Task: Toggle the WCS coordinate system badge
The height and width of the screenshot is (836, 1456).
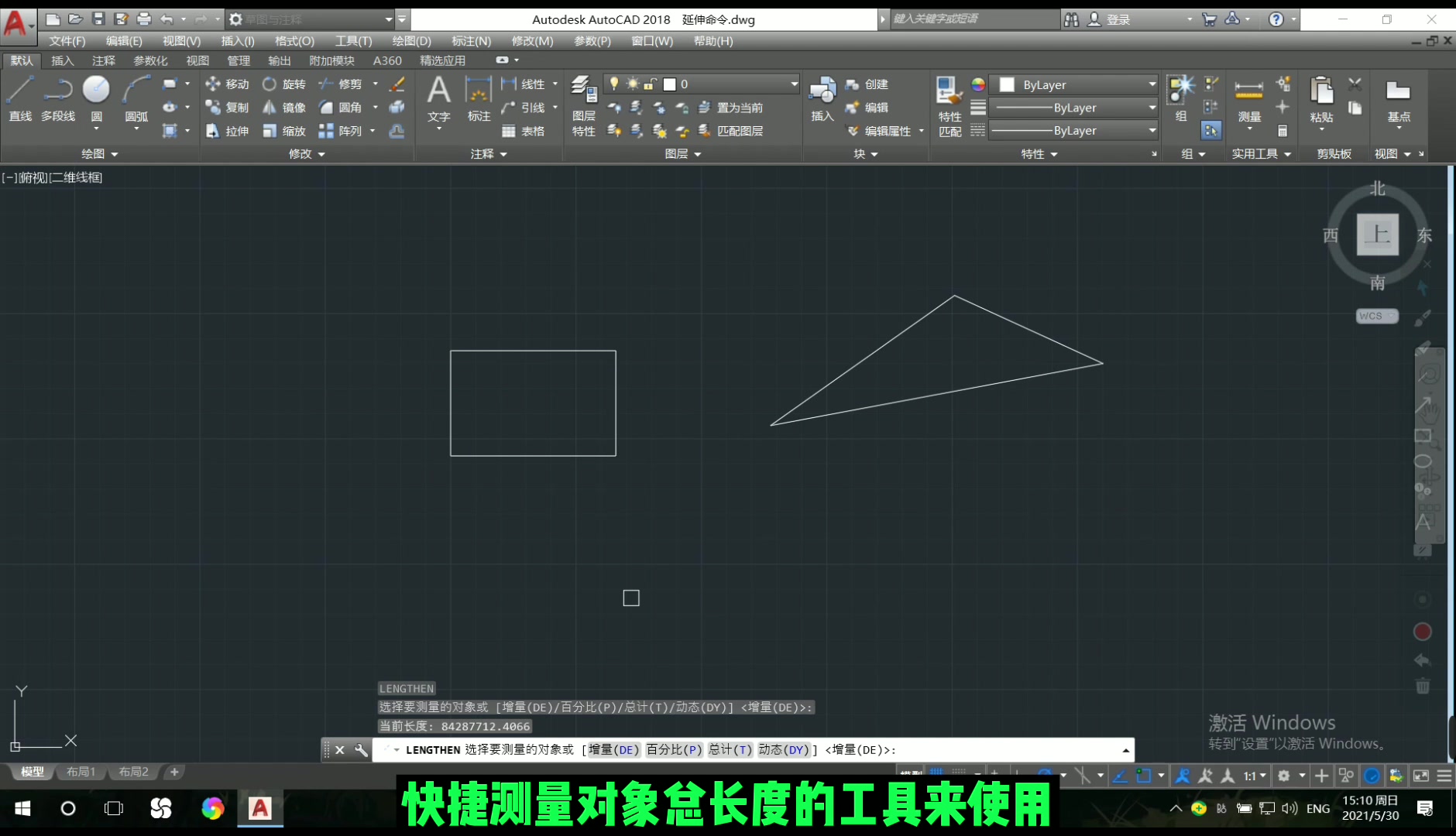Action: click(1376, 316)
